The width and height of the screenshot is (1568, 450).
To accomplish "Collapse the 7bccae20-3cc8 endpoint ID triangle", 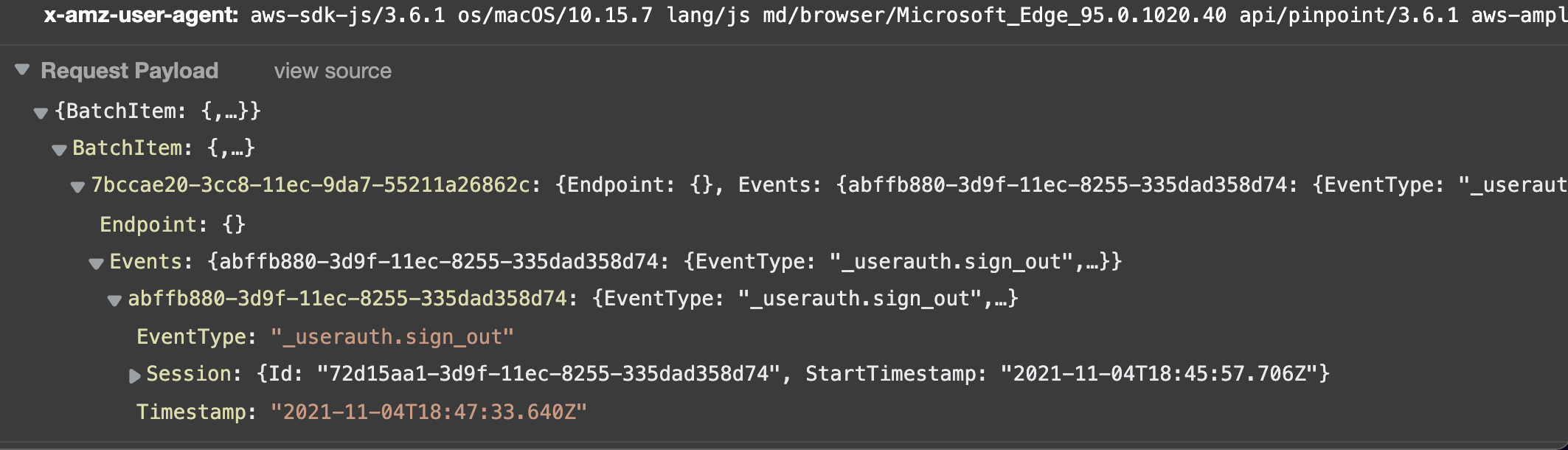I will click(x=77, y=187).
